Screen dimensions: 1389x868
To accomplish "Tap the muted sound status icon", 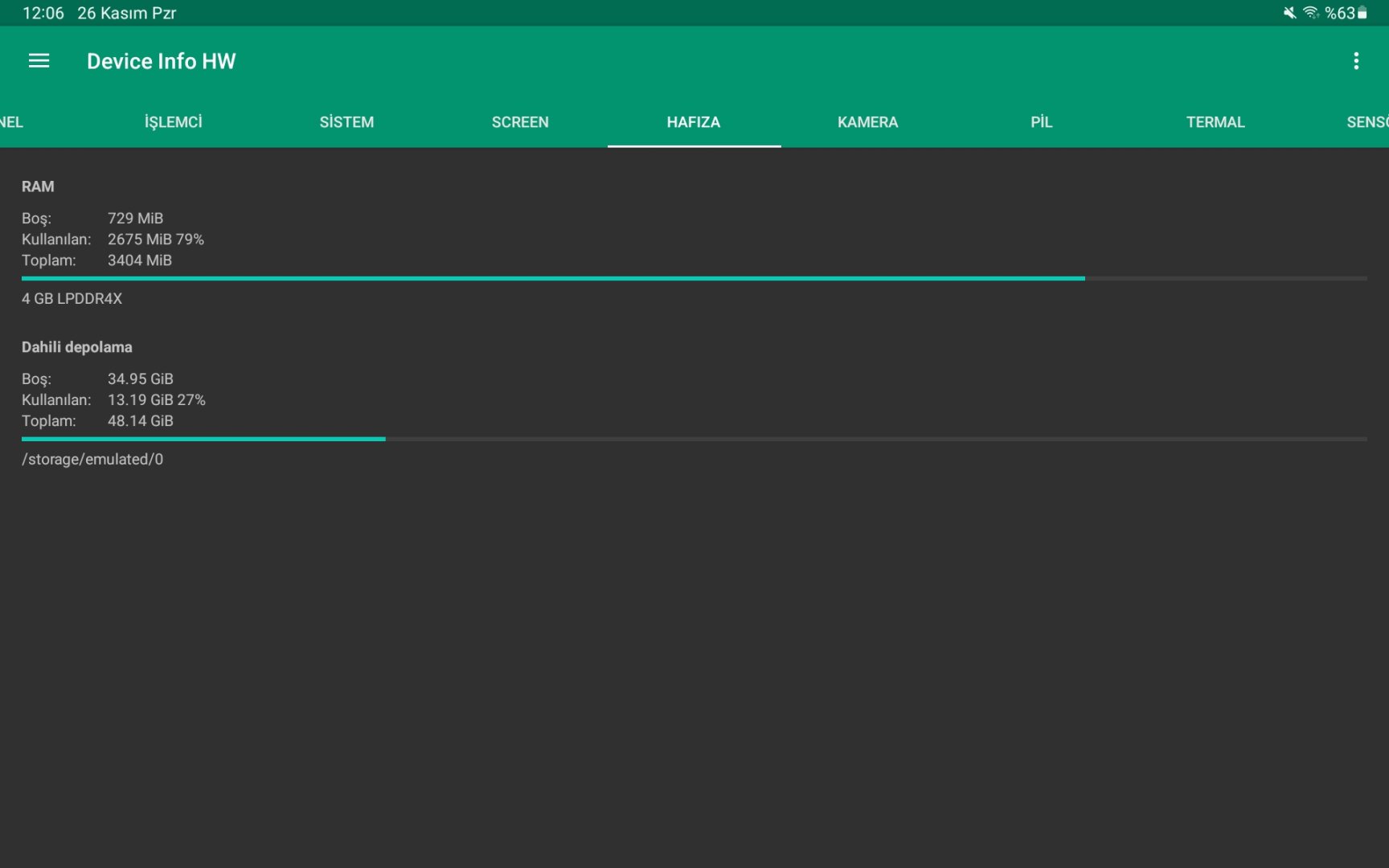I will coord(1289,13).
